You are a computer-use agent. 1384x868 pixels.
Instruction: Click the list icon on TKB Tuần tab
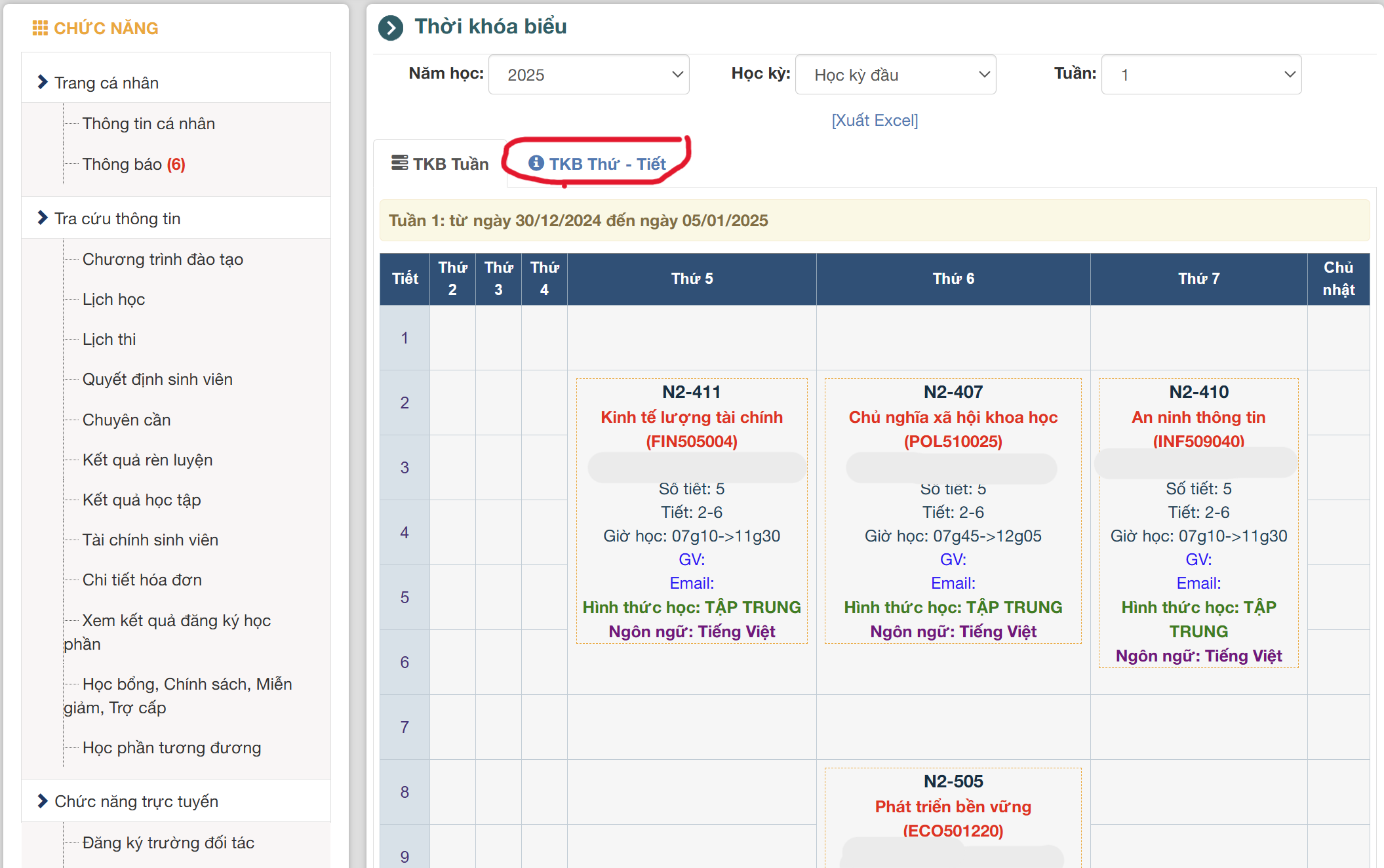pyautogui.click(x=399, y=163)
